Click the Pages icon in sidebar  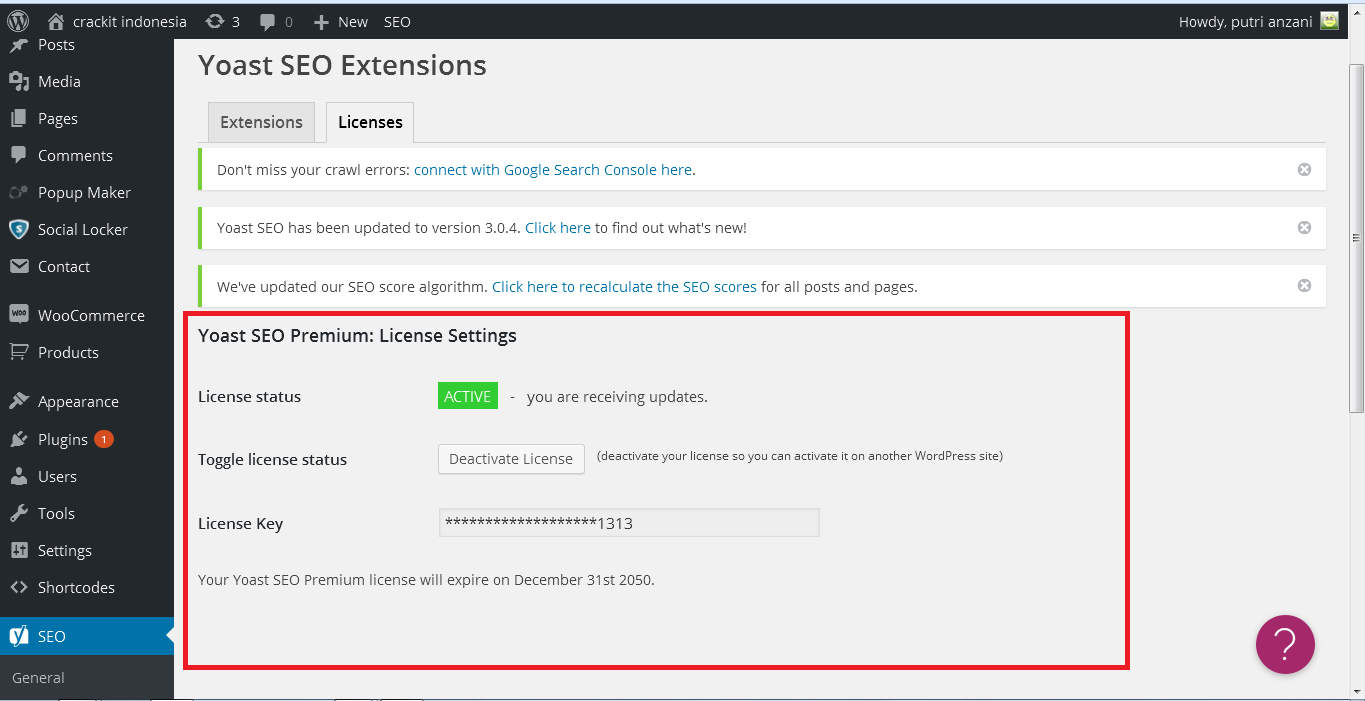pos(18,119)
